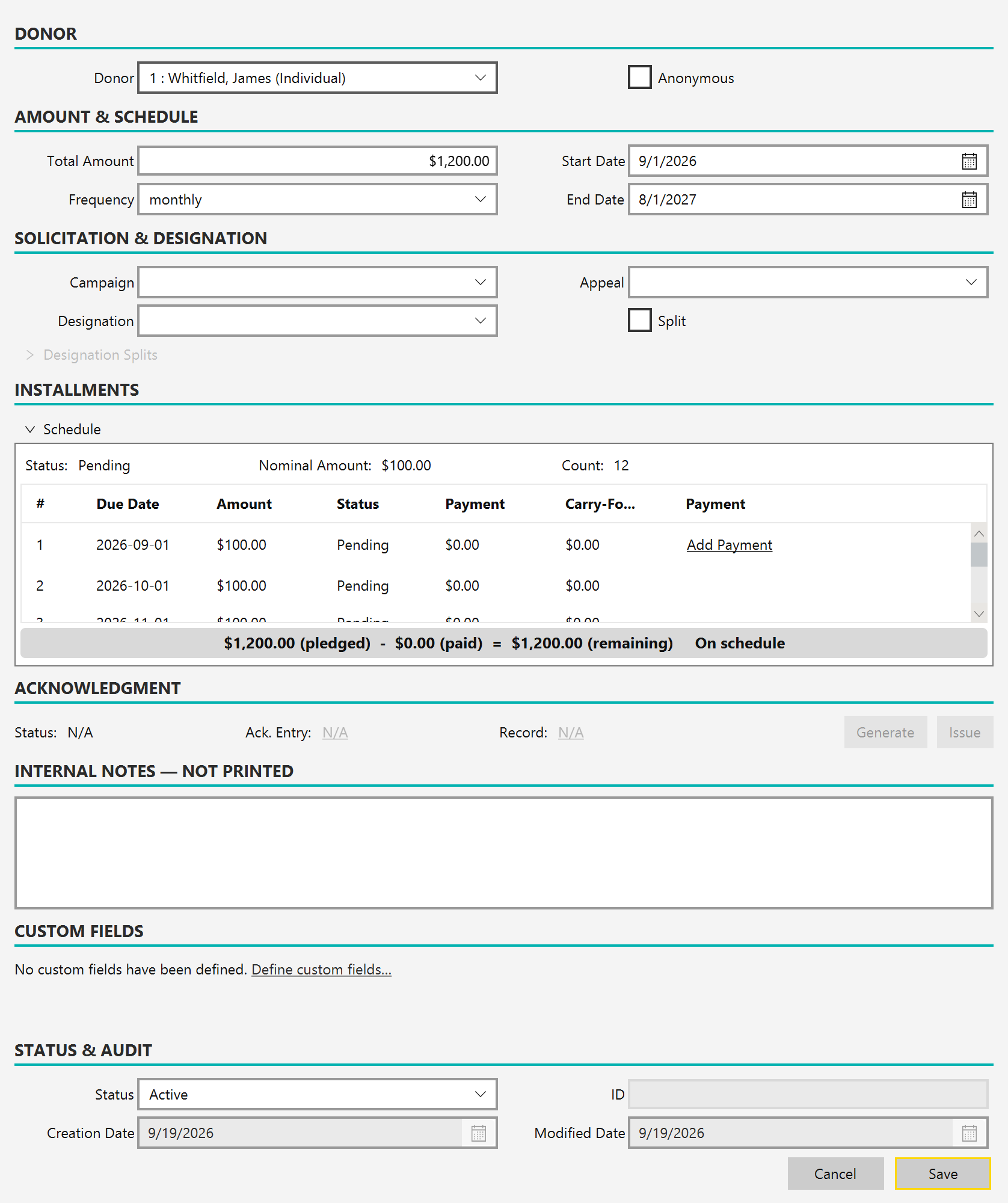Viewport: 1008px width, 1203px height.
Task: Click the Amount column header
Action: [244, 504]
